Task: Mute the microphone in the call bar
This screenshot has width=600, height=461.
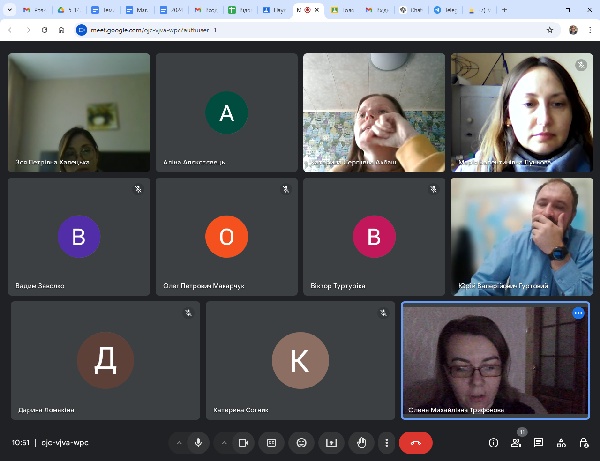Action: click(198, 442)
